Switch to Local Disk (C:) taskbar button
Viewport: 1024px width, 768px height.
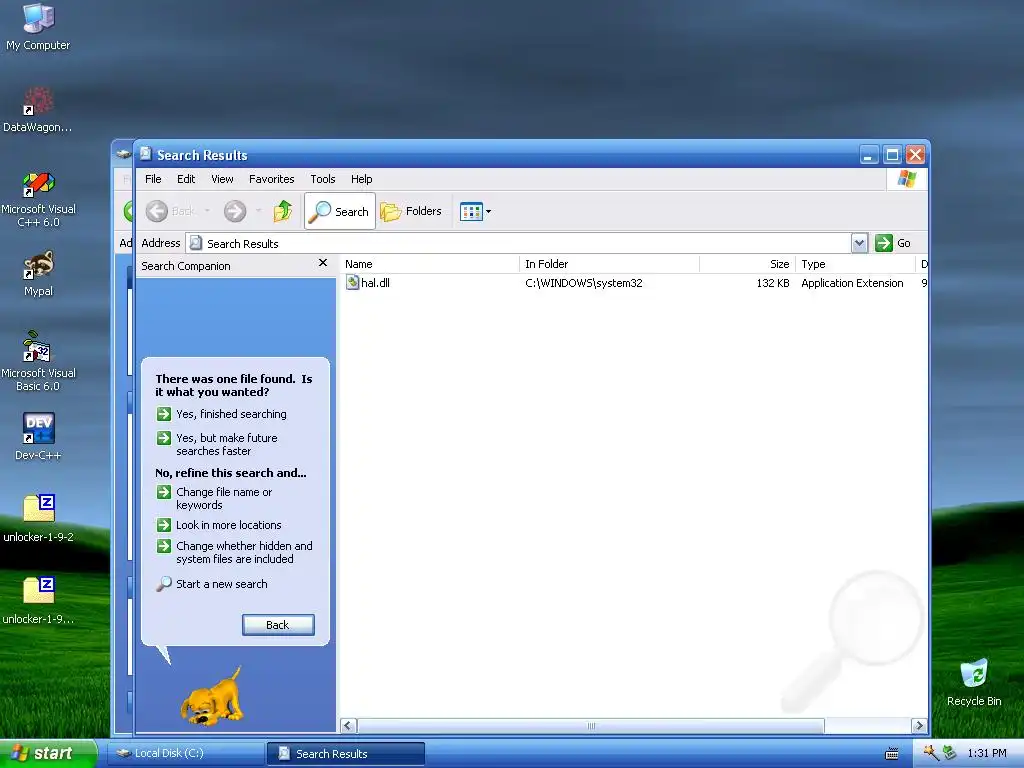186,753
